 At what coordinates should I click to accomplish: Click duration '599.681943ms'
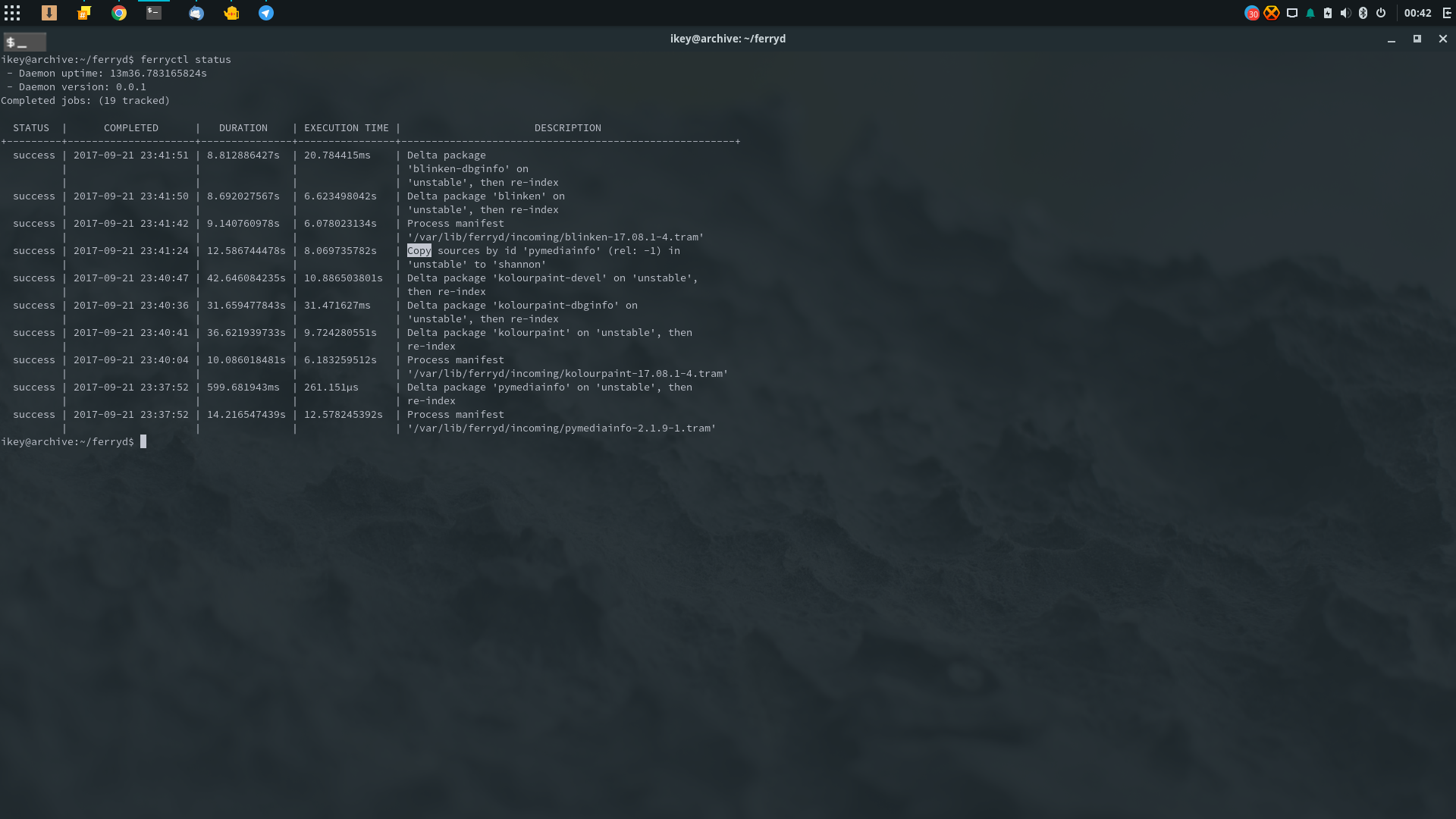tap(243, 388)
